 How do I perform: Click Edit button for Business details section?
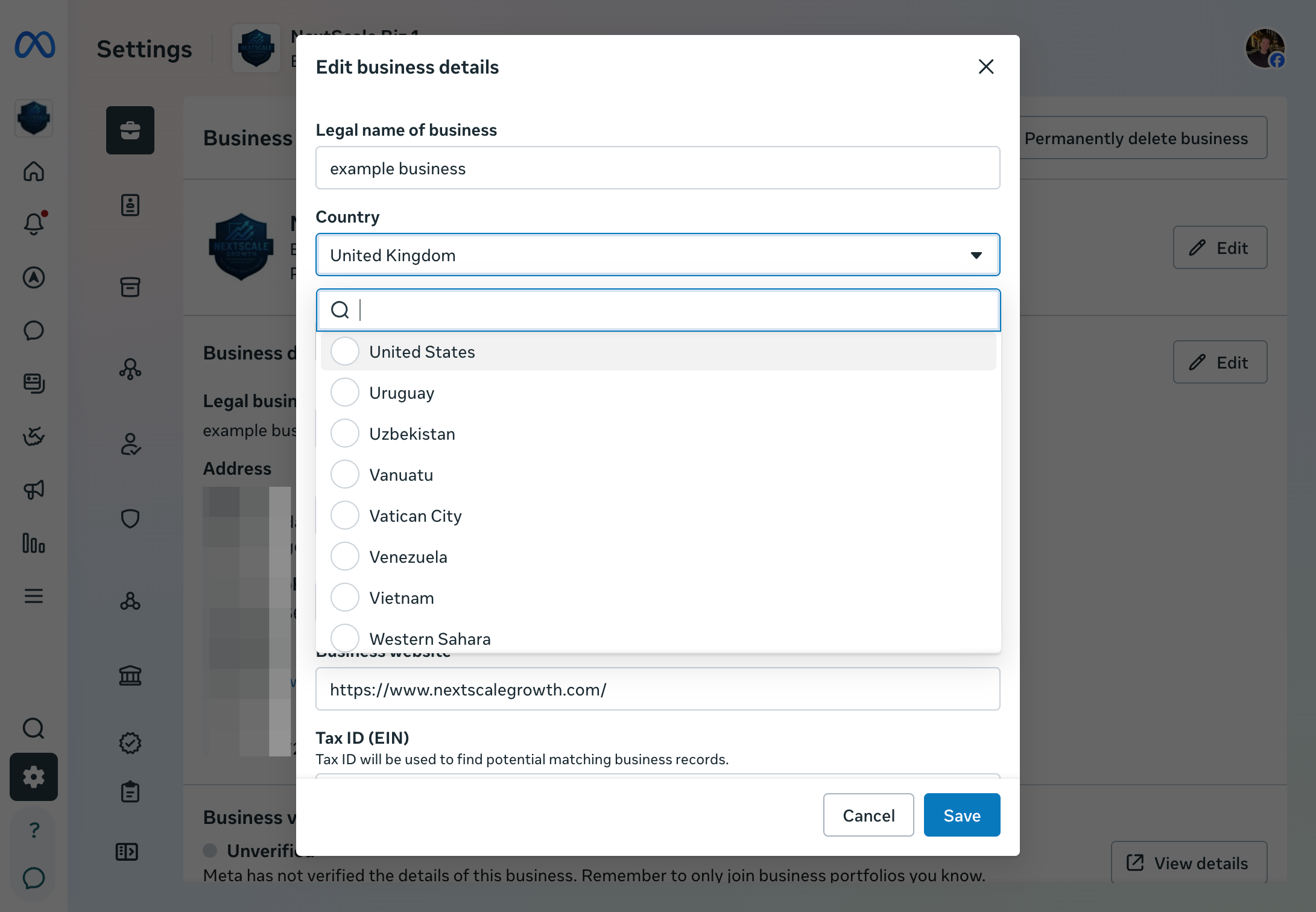pyautogui.click(x=1220, y=363)
